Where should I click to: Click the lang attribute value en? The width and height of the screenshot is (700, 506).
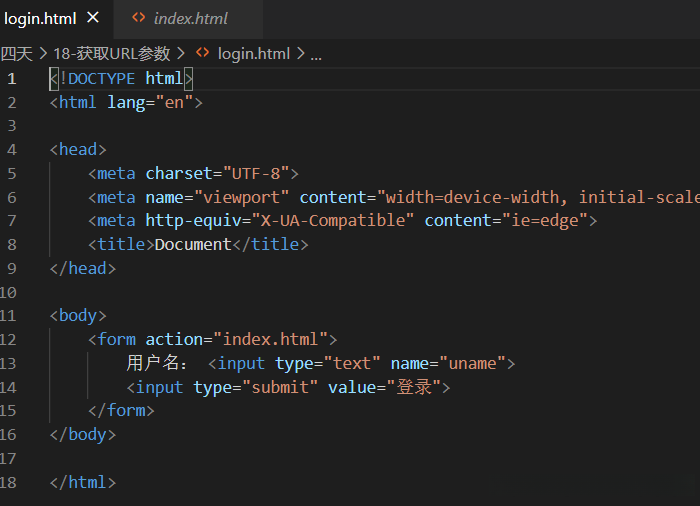click(175, 102)
